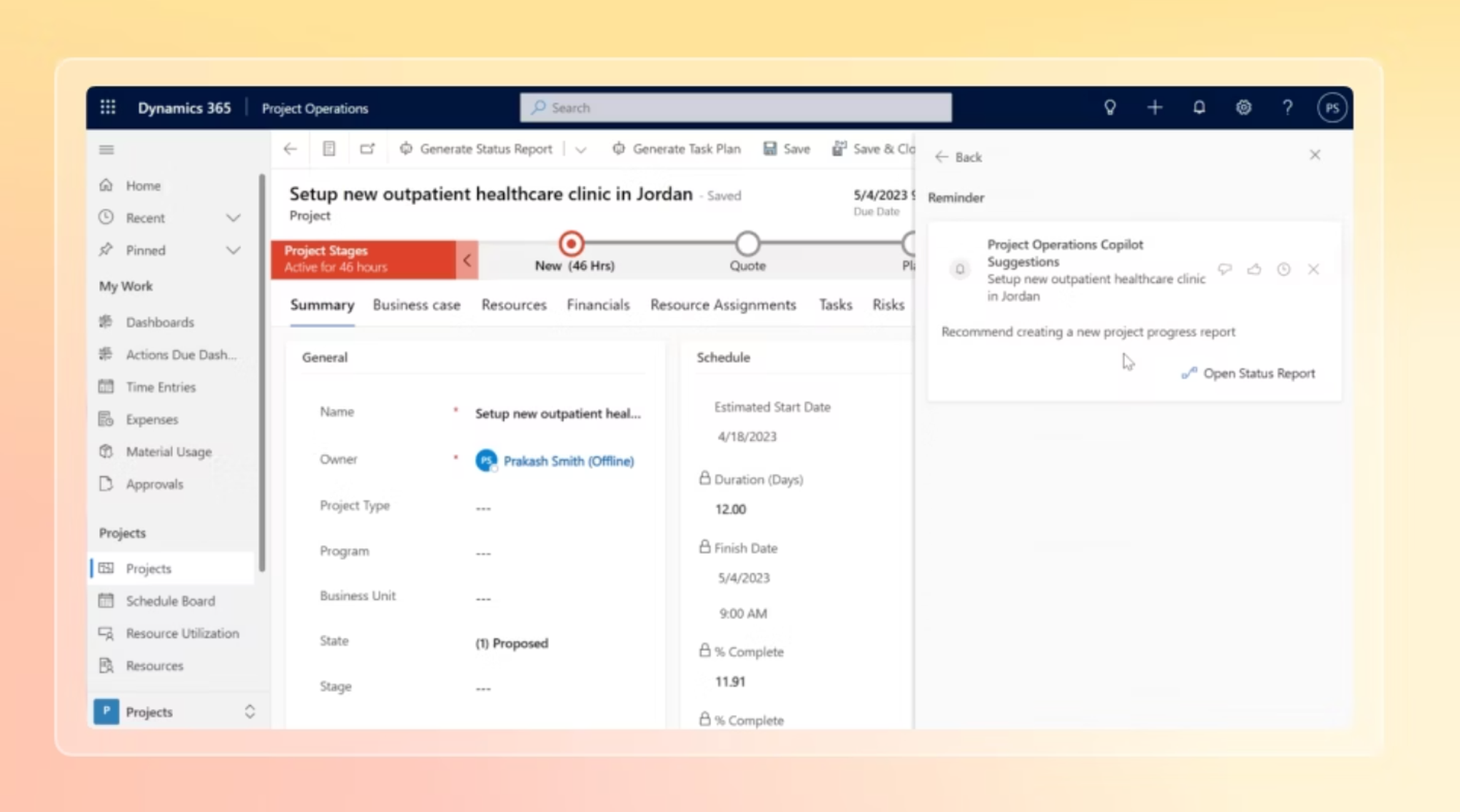Screen dimensions: 1460x812
Task: Click the Project Stages red header
Action: (364, 260)
